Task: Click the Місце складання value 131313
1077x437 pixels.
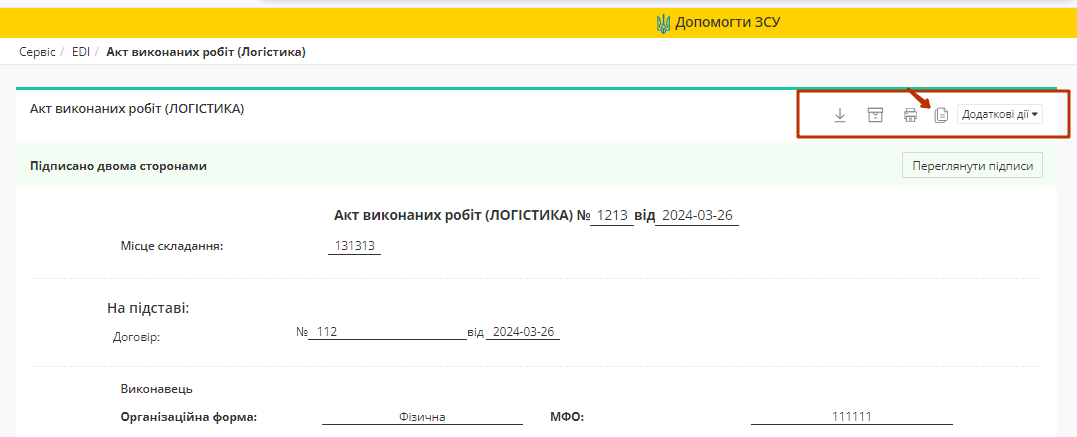Action: click(x=354, y=246)
